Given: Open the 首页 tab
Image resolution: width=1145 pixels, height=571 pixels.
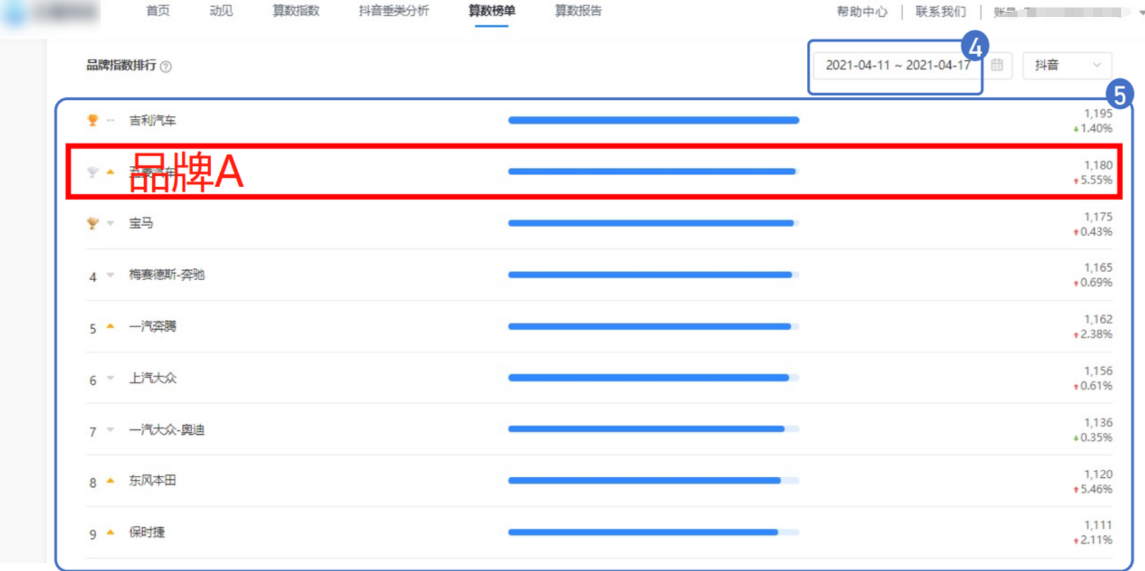Looking at the screenshot, I should click(158, 12).
